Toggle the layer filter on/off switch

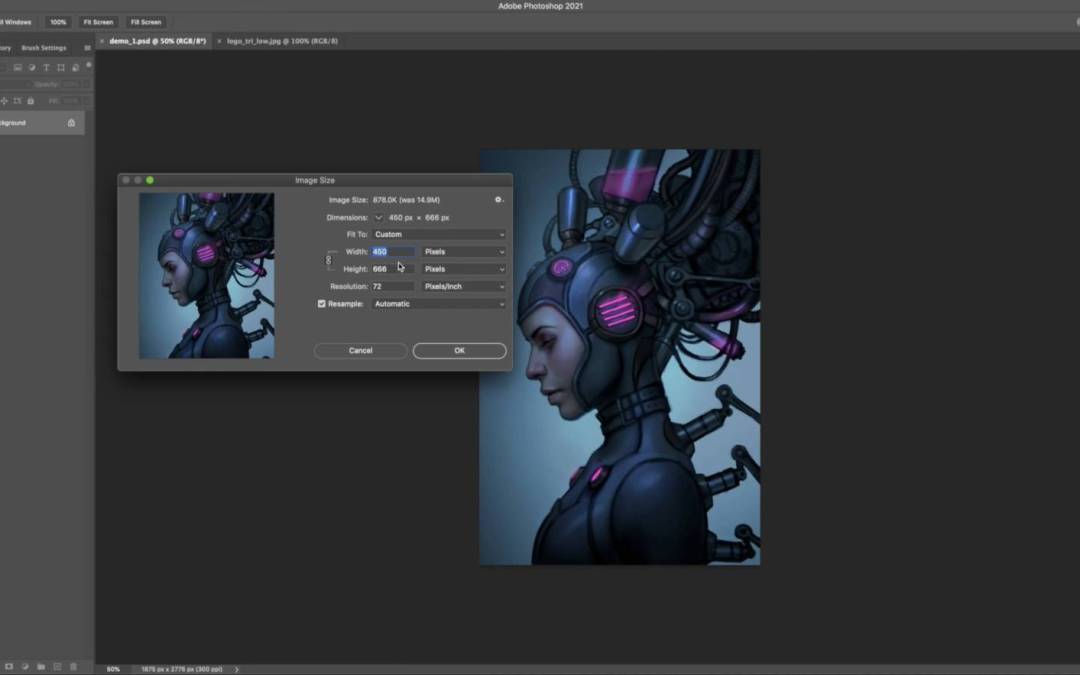click(88, 65)
